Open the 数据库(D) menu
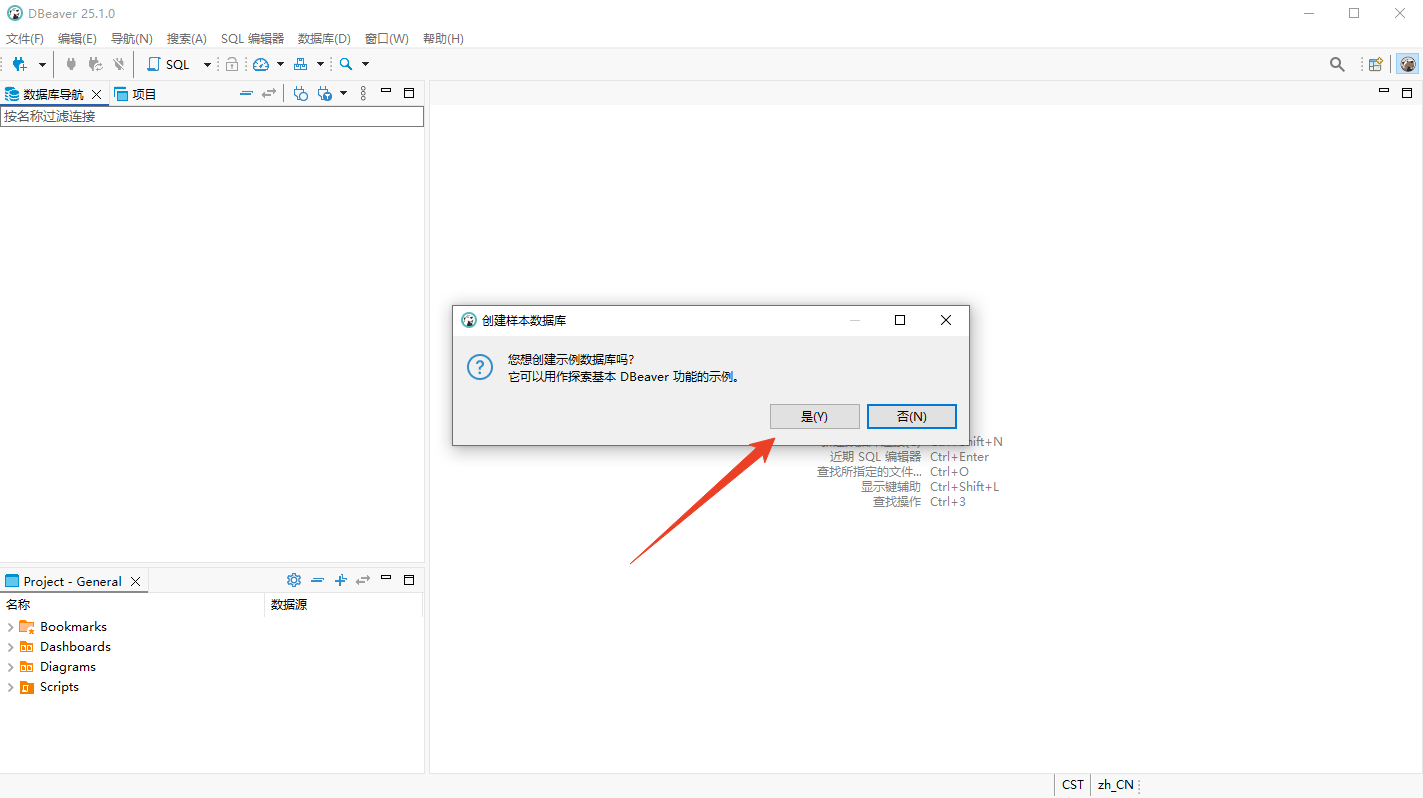This screenshot has width=1423, height=798. coord(324,38)
